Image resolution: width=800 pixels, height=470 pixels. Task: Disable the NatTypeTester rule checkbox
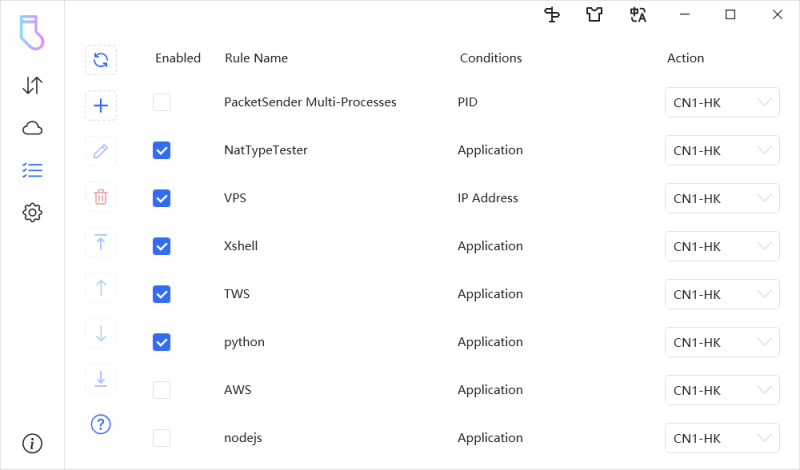(161, 150)
